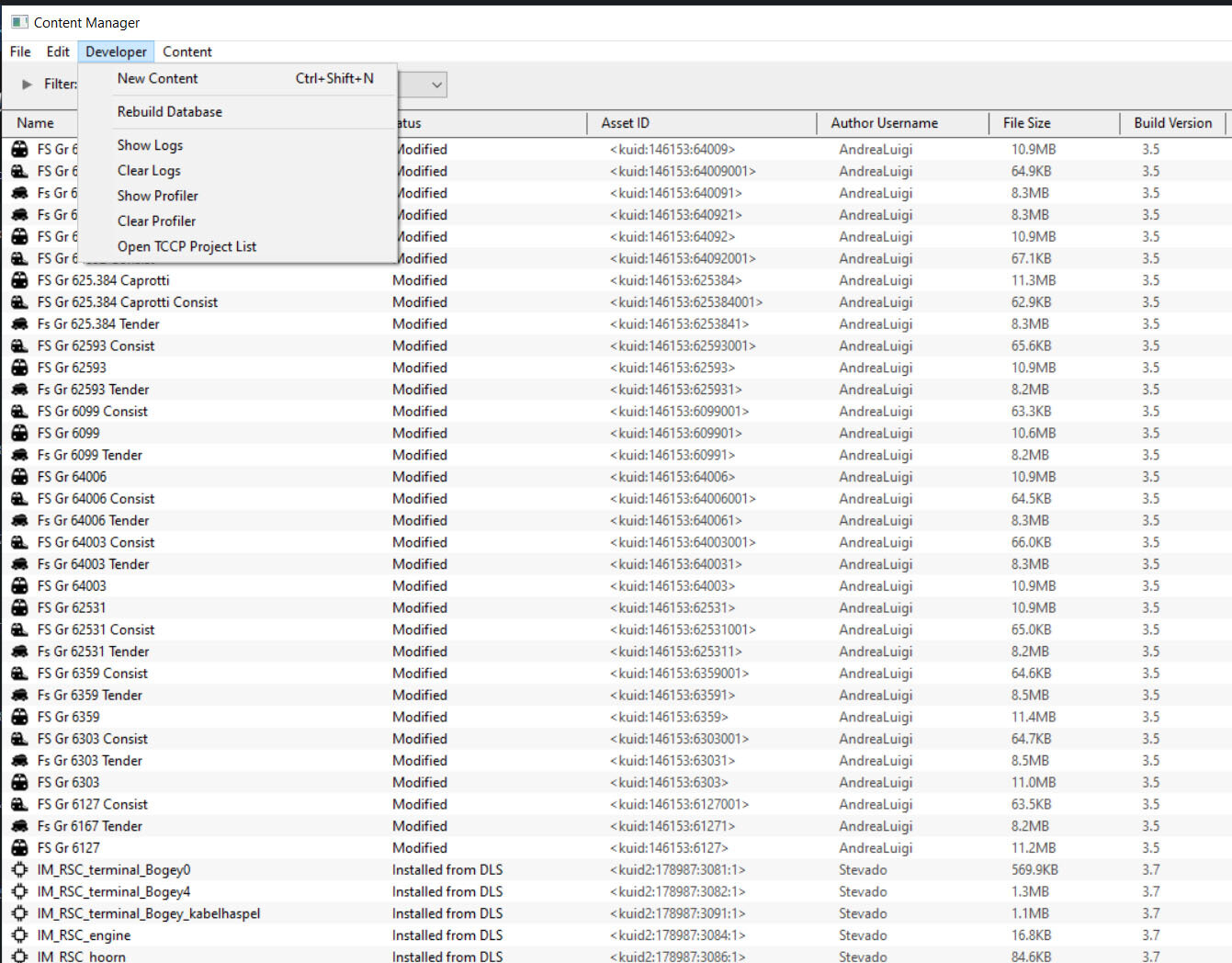Click asset ID <kuid2:178987:3081:1>
1232x963 pixels.
coord(678,870)
